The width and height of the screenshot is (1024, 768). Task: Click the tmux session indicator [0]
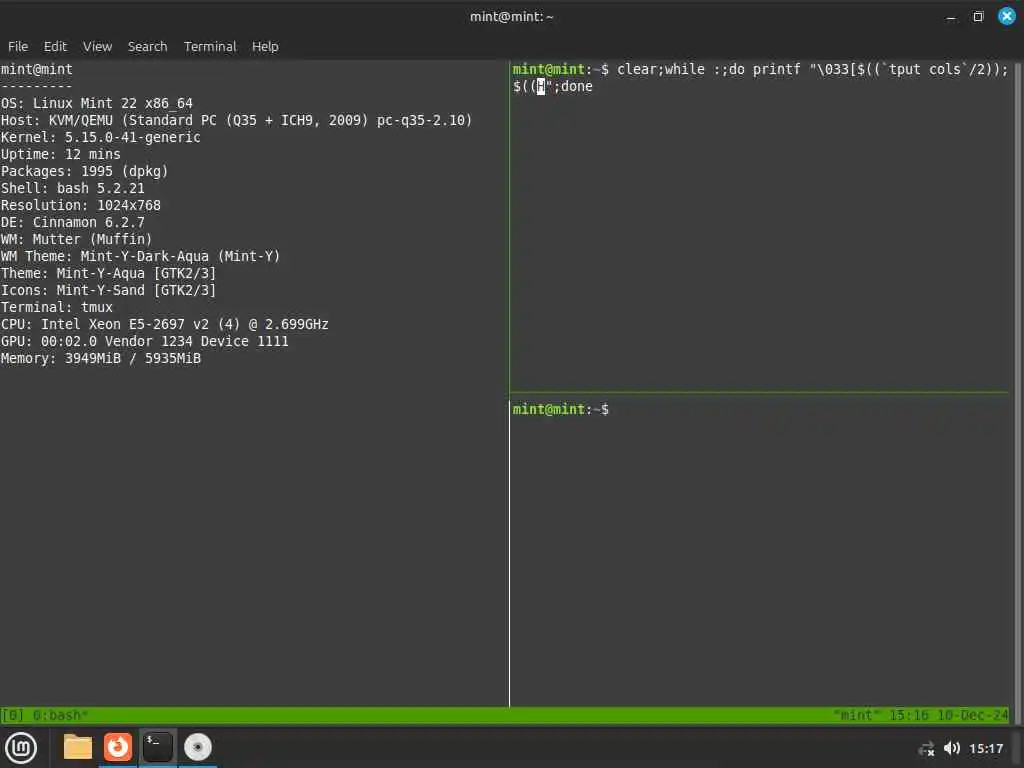coord(12,715)
